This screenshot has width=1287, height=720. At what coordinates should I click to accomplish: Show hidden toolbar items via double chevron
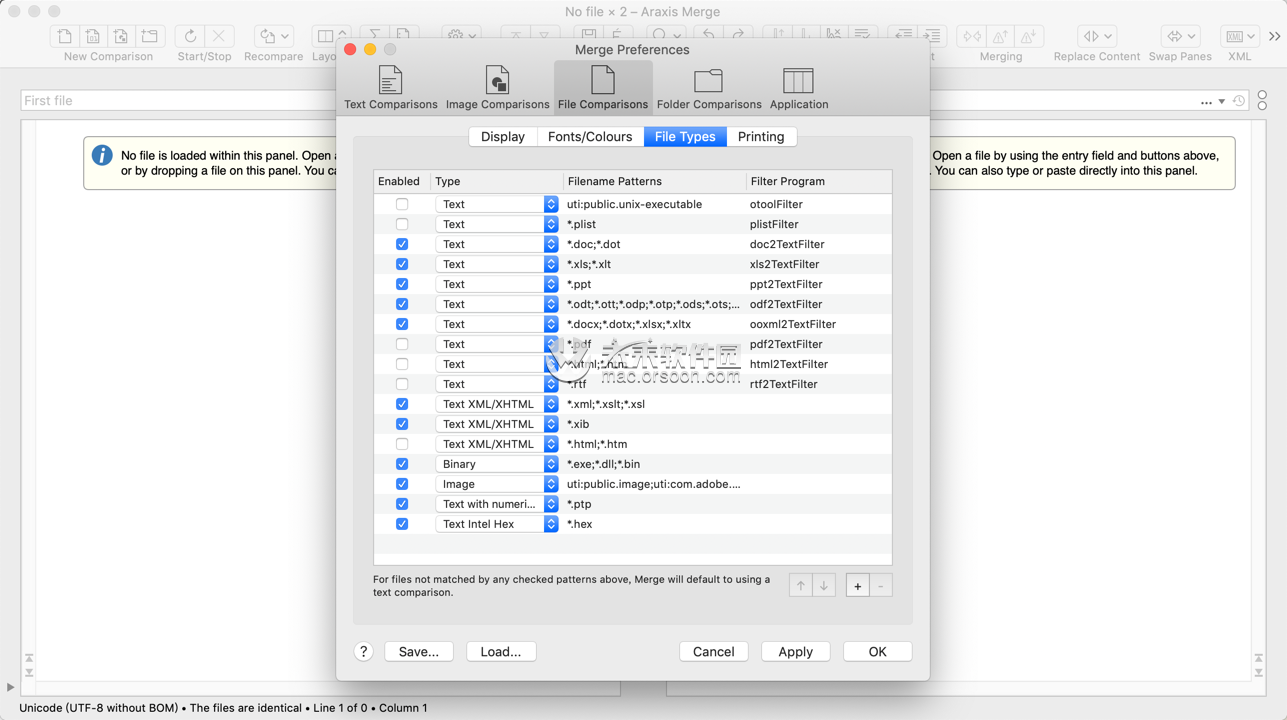tap(1274, 36)
